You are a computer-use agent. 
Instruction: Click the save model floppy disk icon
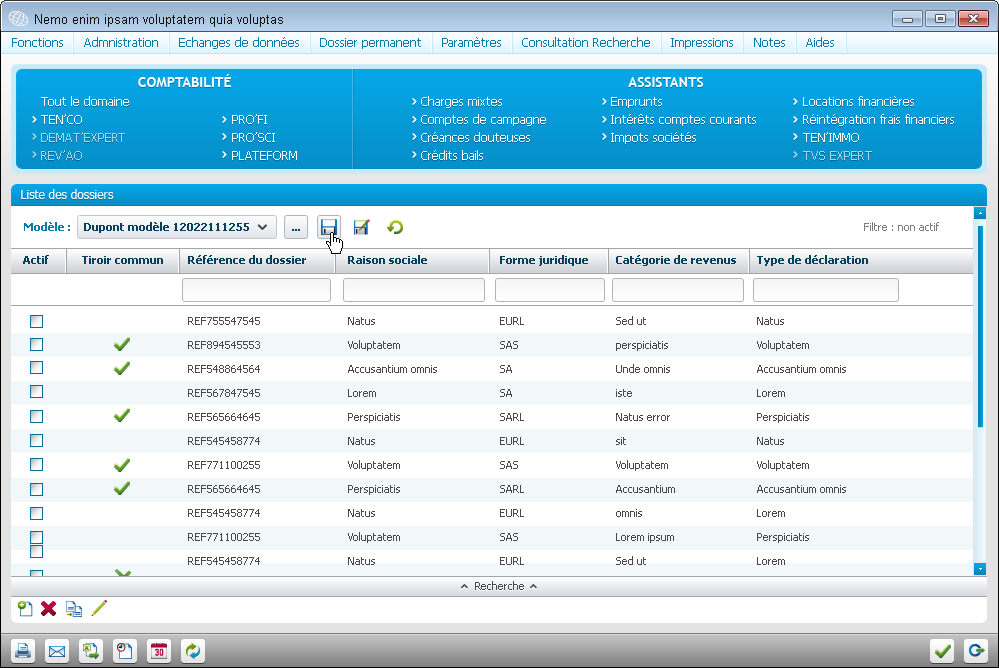pyautogui.click(x=328, y=227)
